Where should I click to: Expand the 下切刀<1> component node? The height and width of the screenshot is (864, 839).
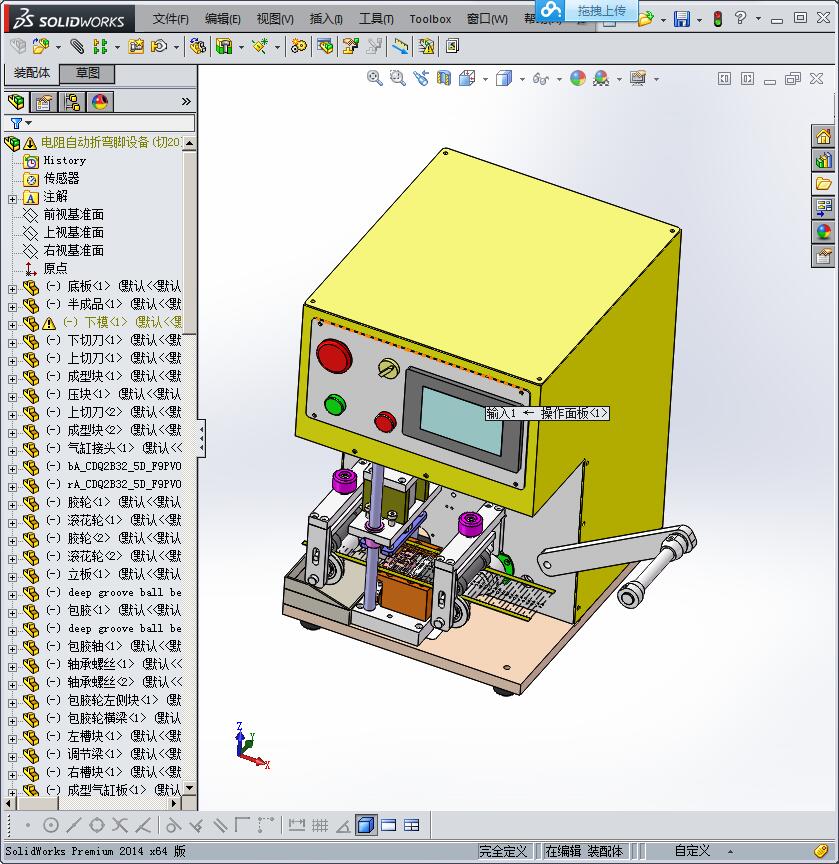[x=12, y=342]
